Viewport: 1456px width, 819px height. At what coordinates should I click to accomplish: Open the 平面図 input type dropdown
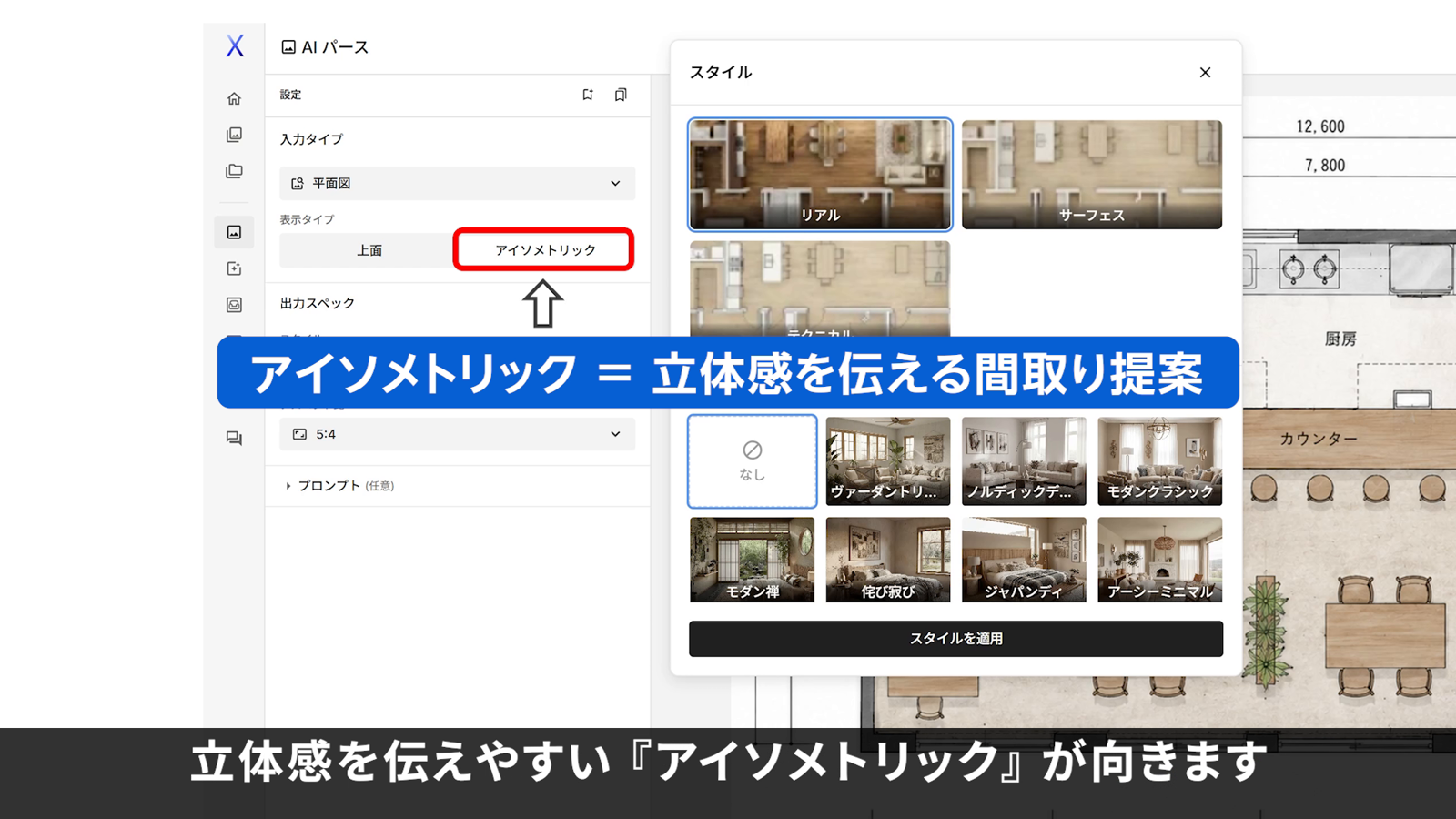click(457, 183)
